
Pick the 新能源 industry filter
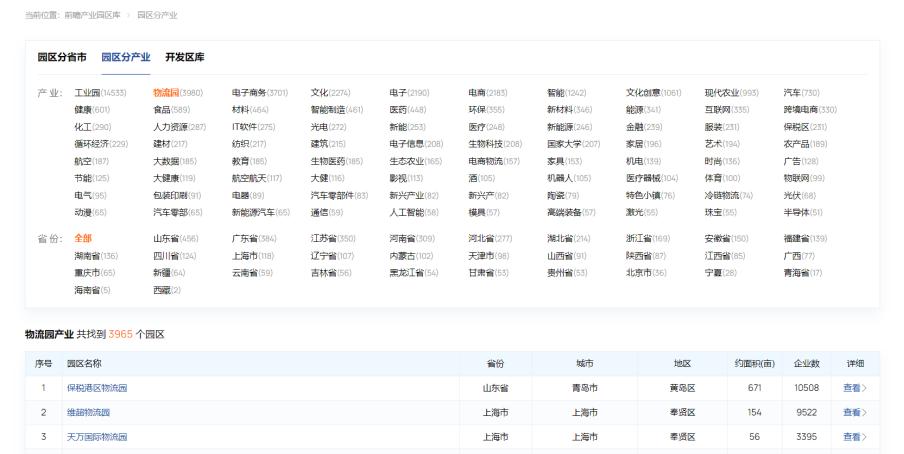coord(569,127)
